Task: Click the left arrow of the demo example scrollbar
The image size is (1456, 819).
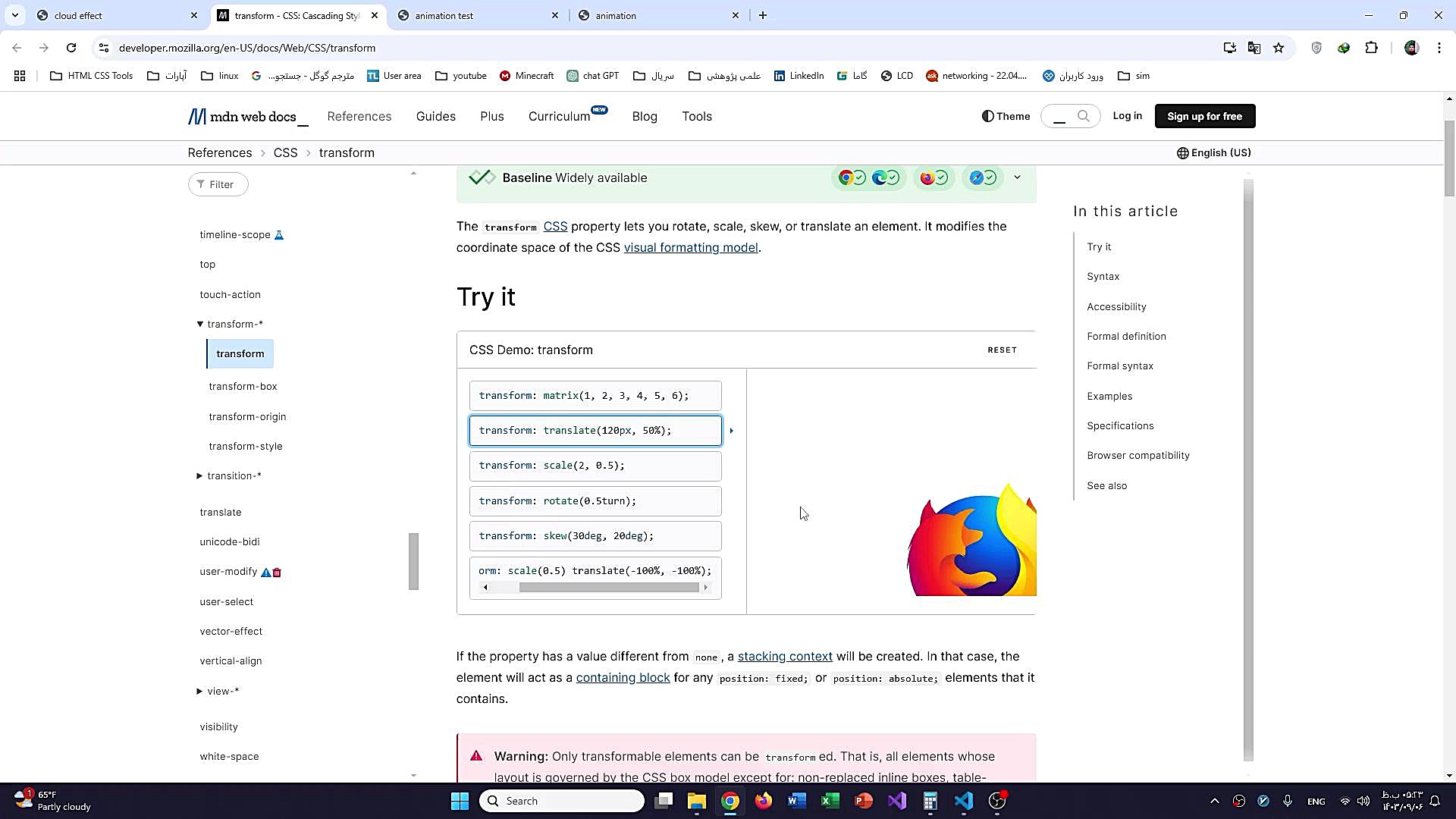Action: (485, 588)
